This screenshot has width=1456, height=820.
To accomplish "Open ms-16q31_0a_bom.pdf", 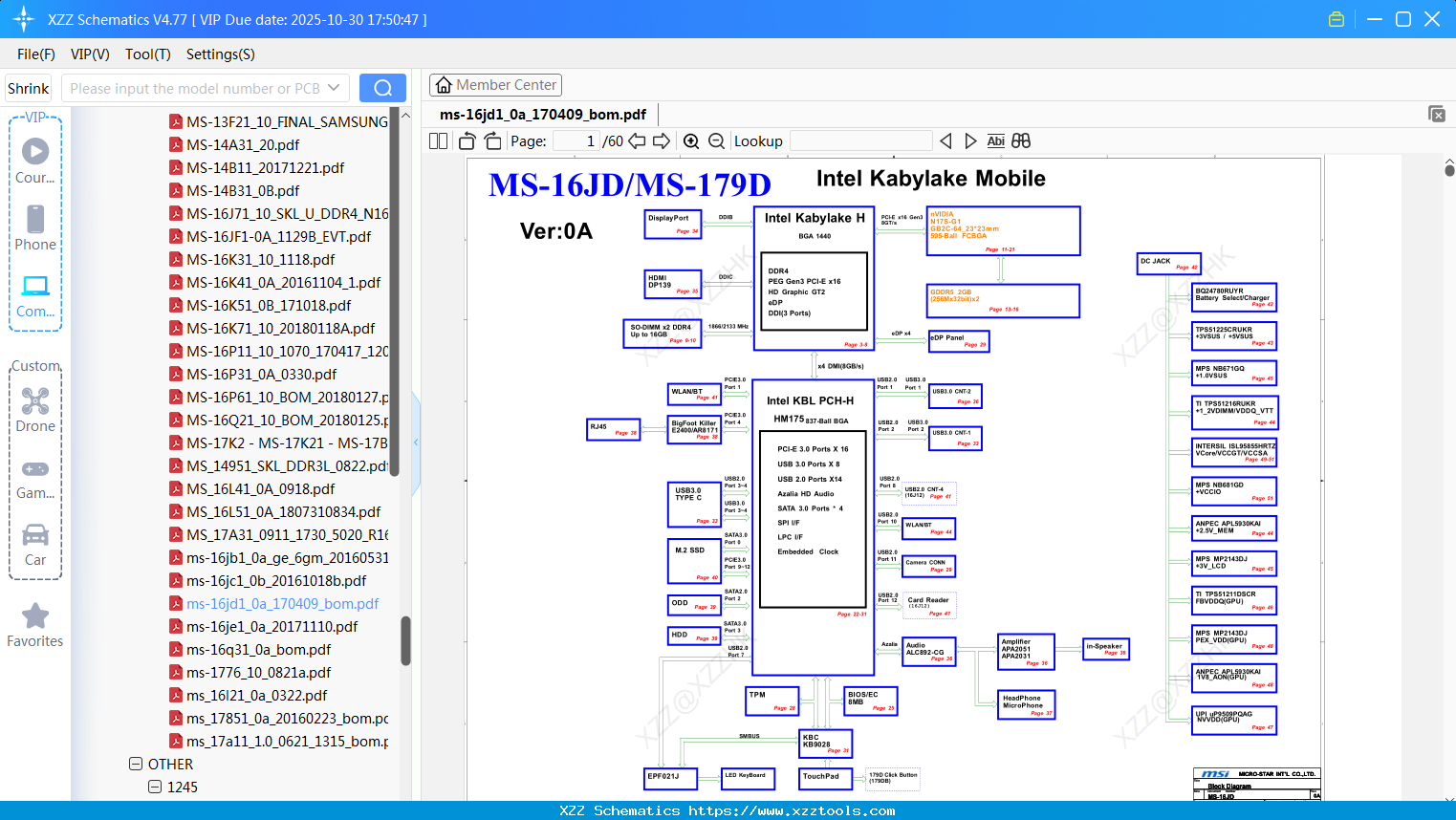I will (x=259, y=650).
